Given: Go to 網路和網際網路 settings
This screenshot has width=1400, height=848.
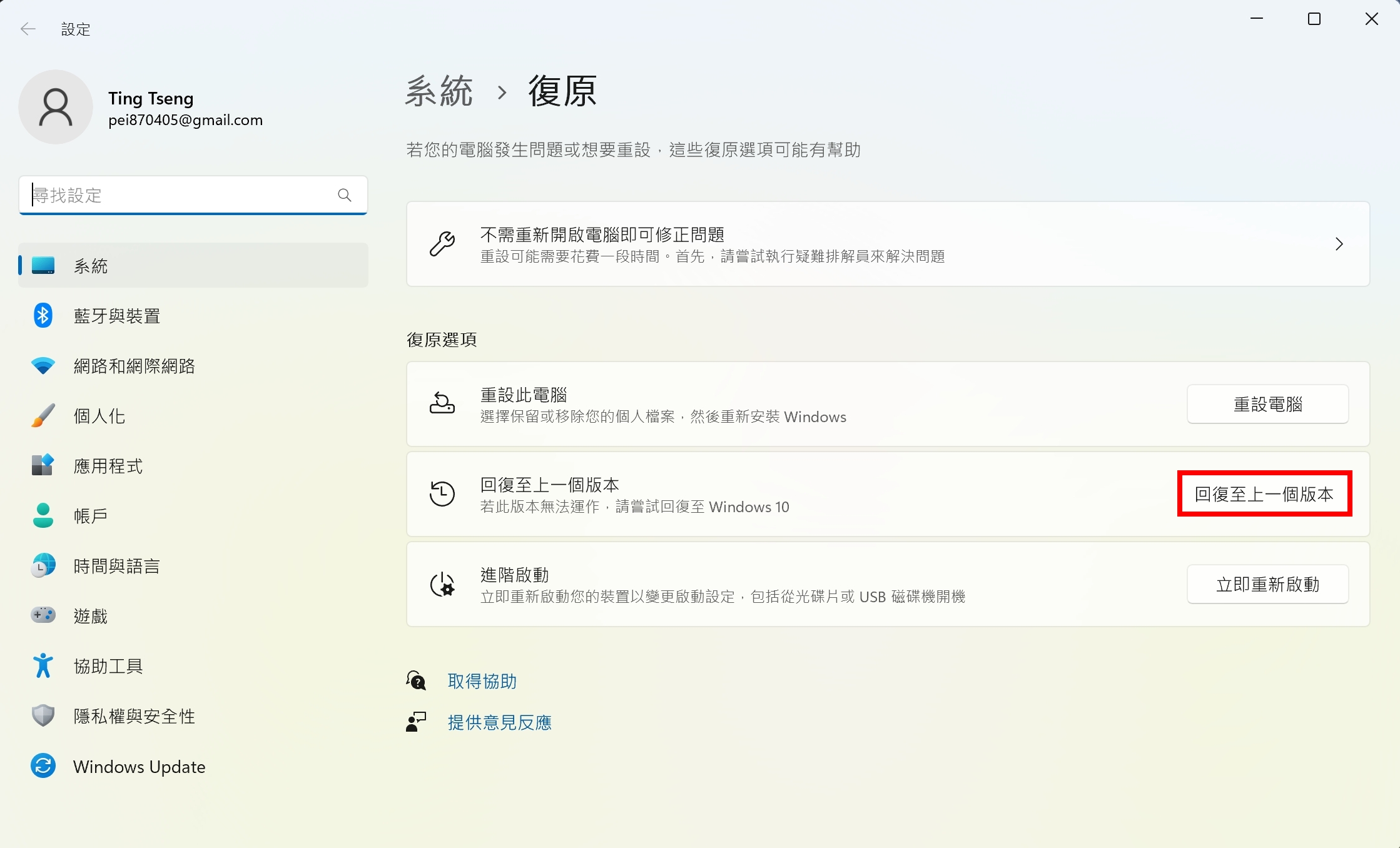Looking at the screenshot, I should (x=193, y=366).
